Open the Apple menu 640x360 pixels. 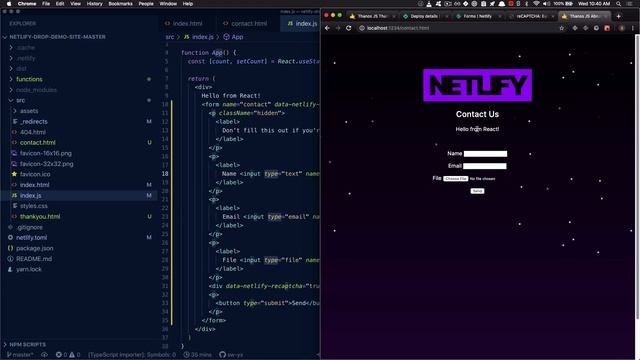pyautogui.click(x=9, y=4)
